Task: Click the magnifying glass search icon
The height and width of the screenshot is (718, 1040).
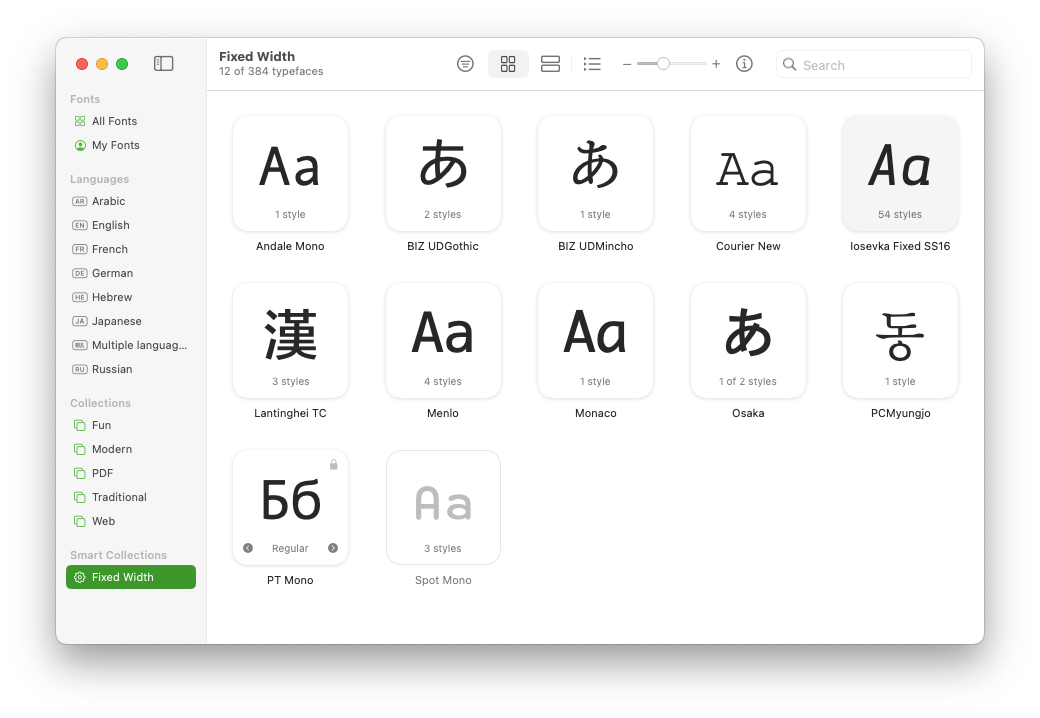Action: [789, 64]
